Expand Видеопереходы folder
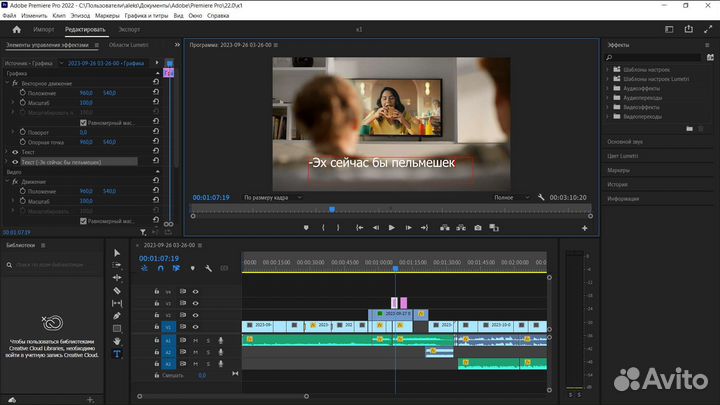This screenshot has height=405, width=720. [608, 117]
